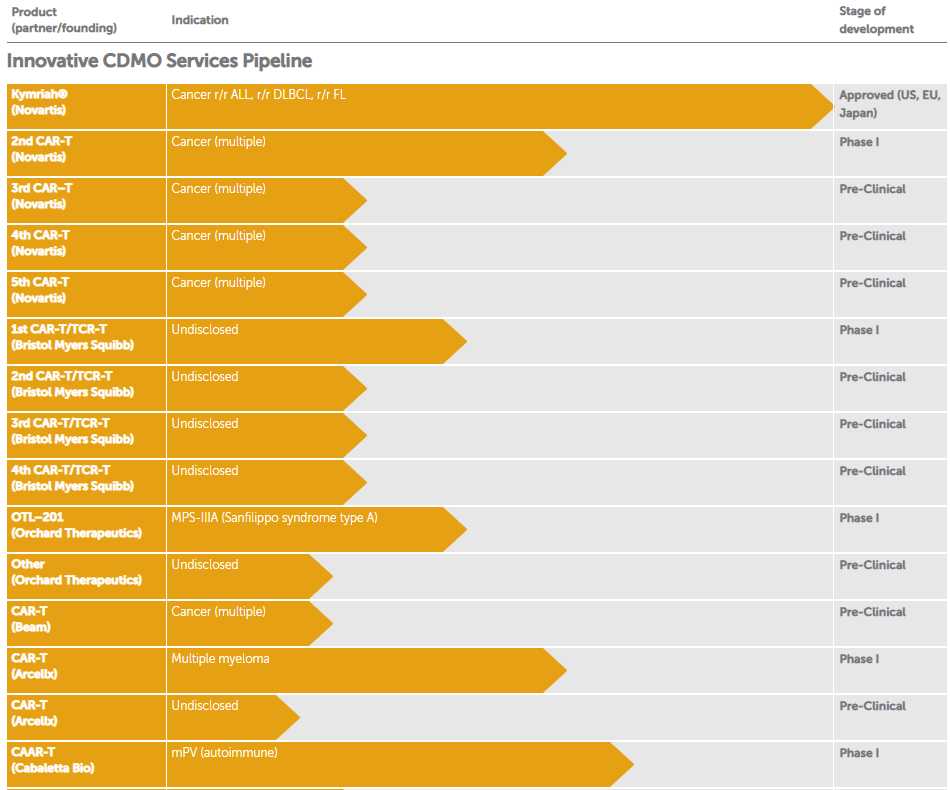The height and width of the screenshot is (790, 950).
Task: Click "Pre-Clinical" in the 2nd CAR-T/TCR-T row
Action: [x=872, y=377]
